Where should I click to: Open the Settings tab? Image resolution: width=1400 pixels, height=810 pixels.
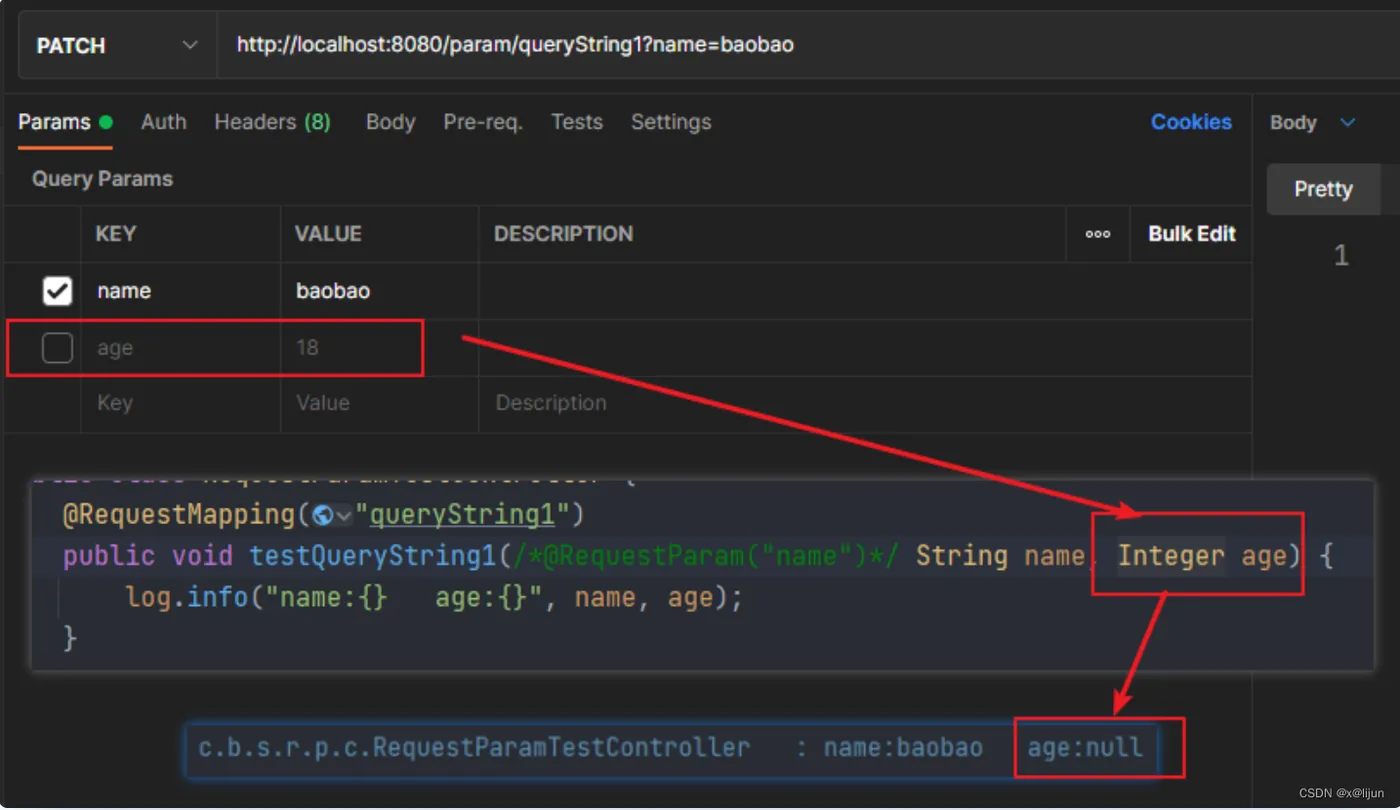coord(671,122)
